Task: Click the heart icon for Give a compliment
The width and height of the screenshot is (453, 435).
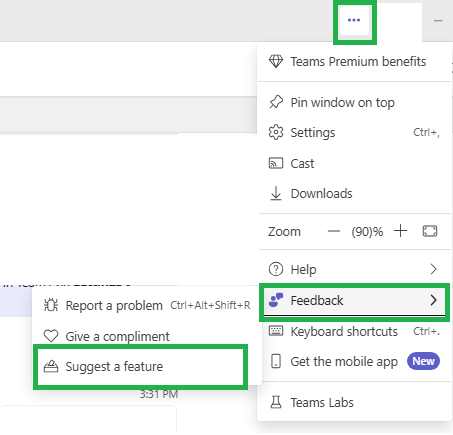Action: click(x=51, y=336)
